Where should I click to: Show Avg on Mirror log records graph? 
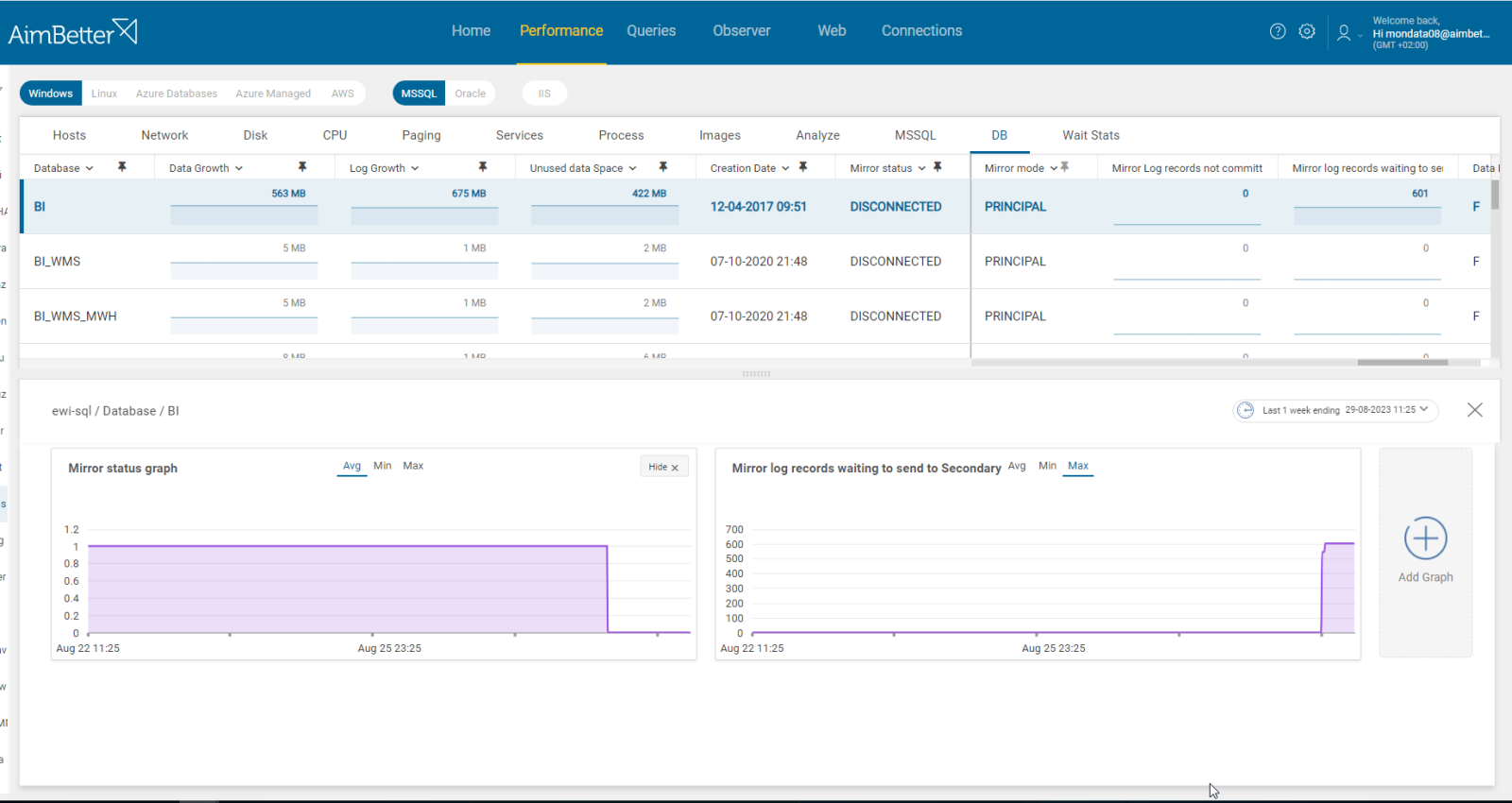click(x=1017, y=466)
